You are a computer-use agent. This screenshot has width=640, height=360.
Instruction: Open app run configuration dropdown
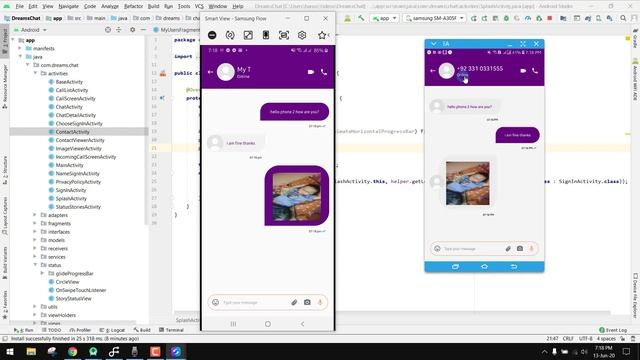point(384,18)
